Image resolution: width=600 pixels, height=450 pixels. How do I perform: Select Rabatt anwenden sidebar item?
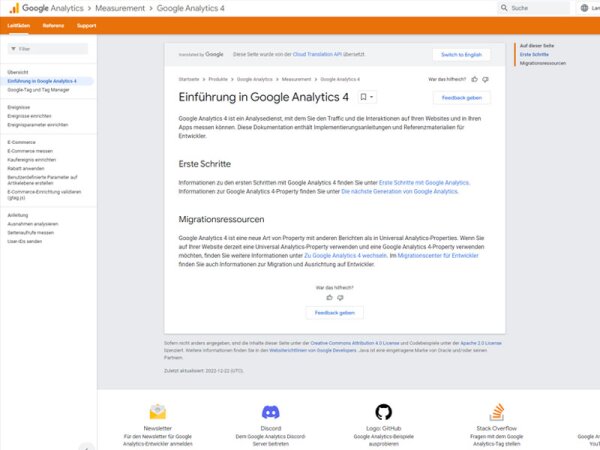pyautogui.click(x=26, y=169)
